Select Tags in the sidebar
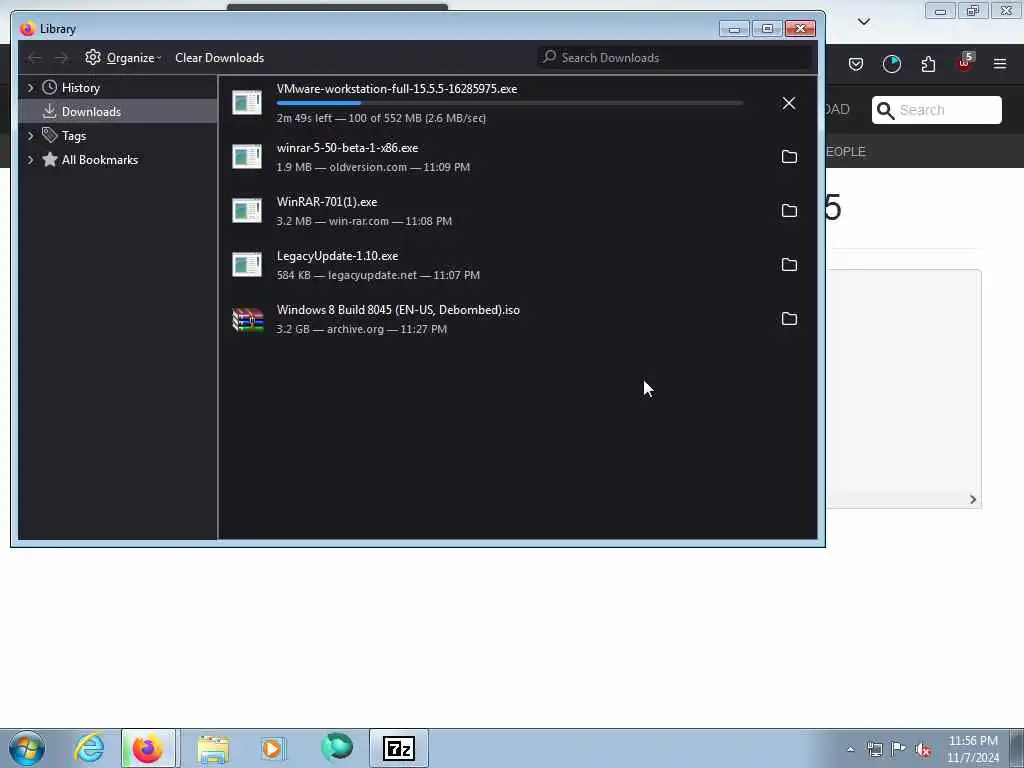The image size is (1024, 768). click(x=74, y=136)
